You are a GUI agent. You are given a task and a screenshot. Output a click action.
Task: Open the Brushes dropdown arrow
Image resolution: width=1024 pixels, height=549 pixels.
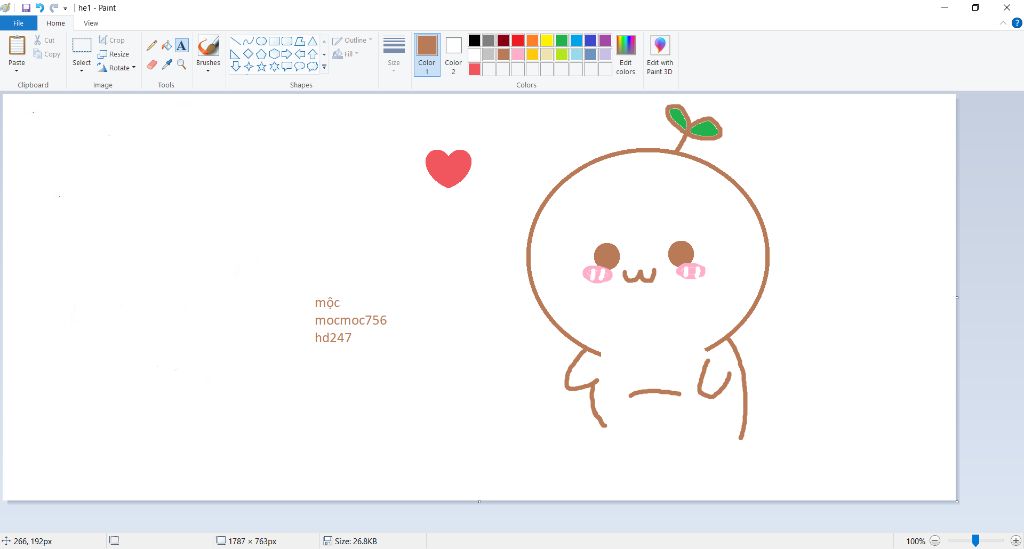[208, 71]
